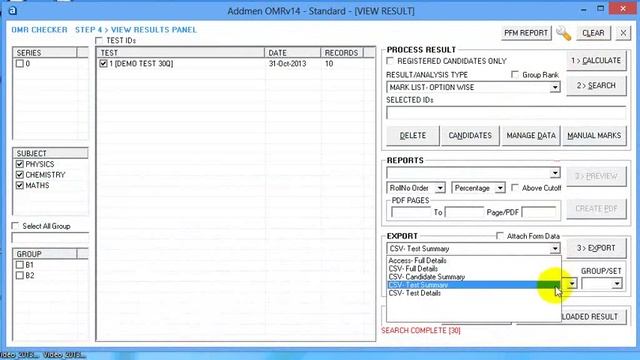Click the wrench and key settings icon

(564, 33)
